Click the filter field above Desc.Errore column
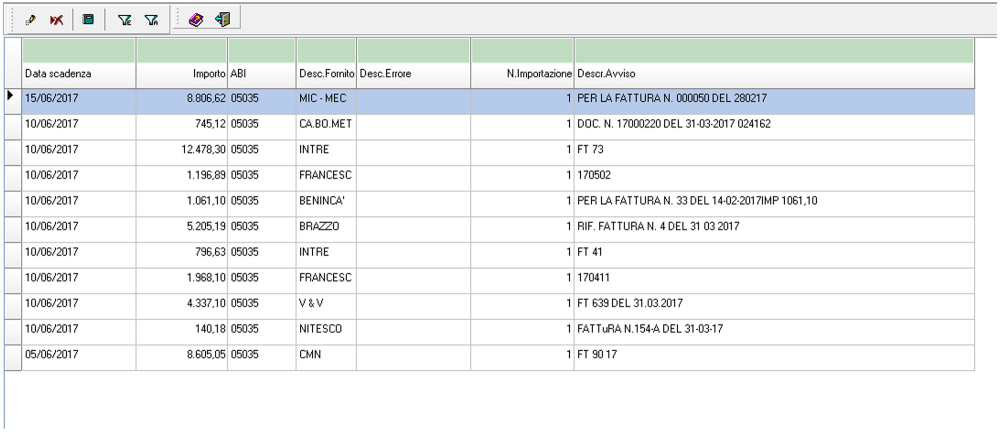The image size is (1000, 432). click(x=413, y=50)
